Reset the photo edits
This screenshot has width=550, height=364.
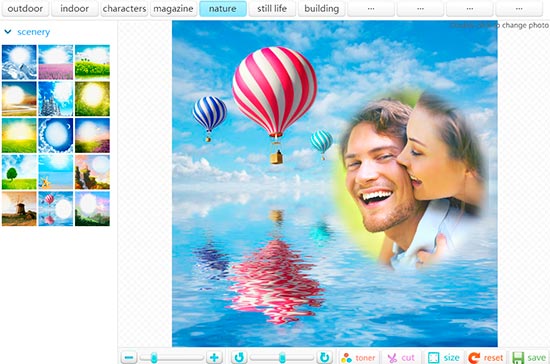coord(486,357)
